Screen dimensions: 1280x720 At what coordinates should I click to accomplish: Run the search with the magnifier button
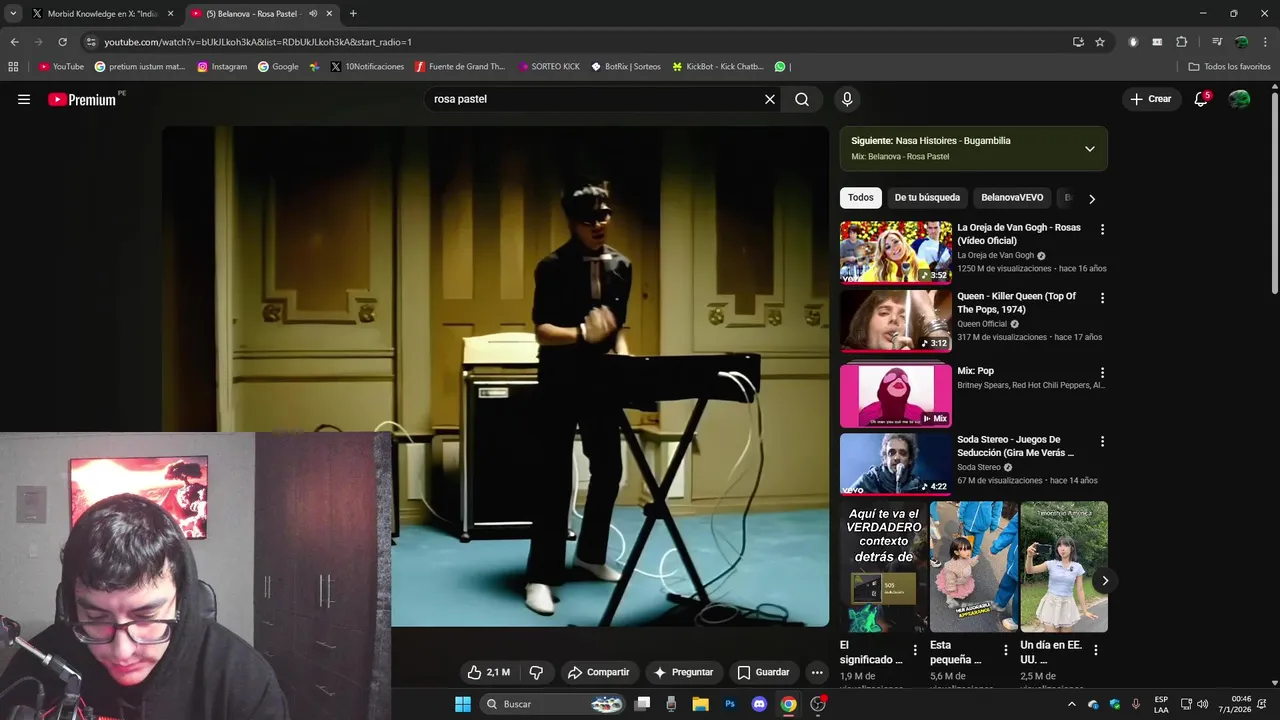point(802,99)
